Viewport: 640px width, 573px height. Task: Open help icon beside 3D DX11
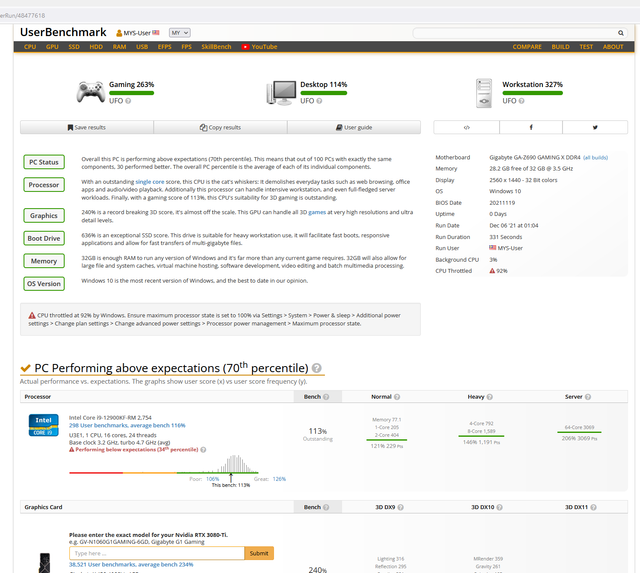(x=593, y=507)
